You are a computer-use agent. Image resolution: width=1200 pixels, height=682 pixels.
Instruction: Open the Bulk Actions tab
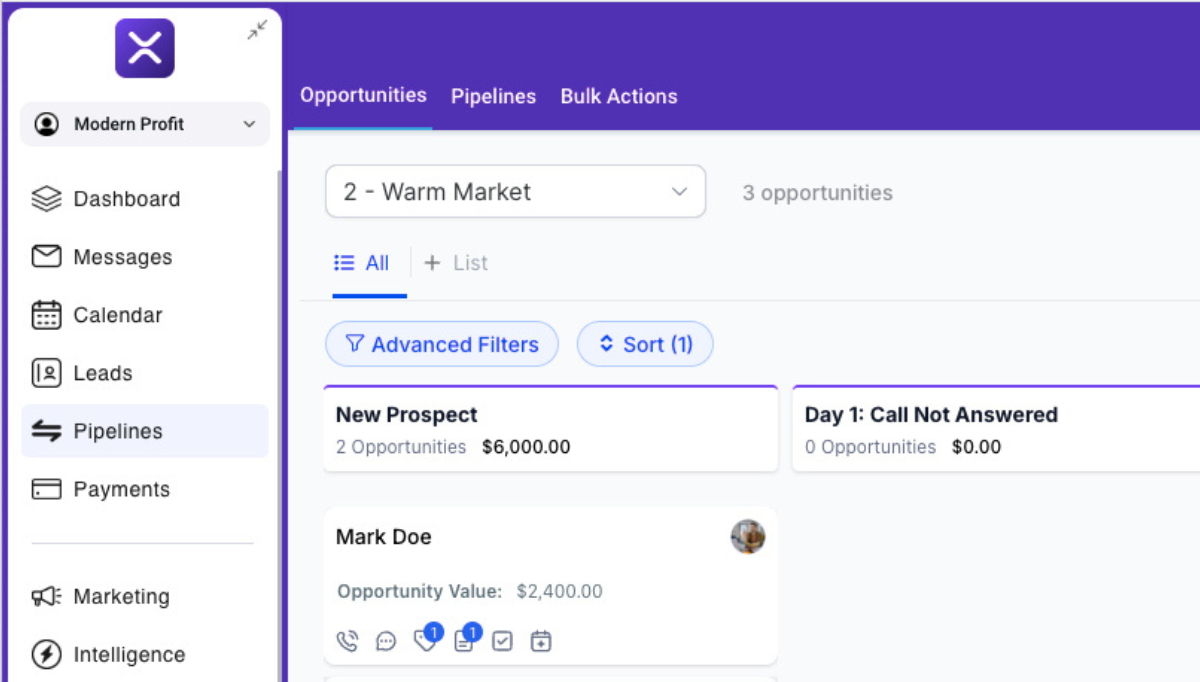(619, 97)
